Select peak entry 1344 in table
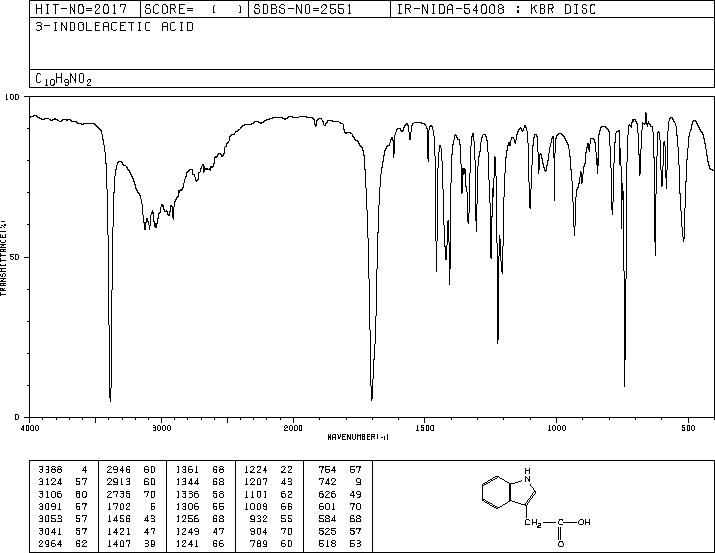This screenshot has width=715, height=553. 200,482
